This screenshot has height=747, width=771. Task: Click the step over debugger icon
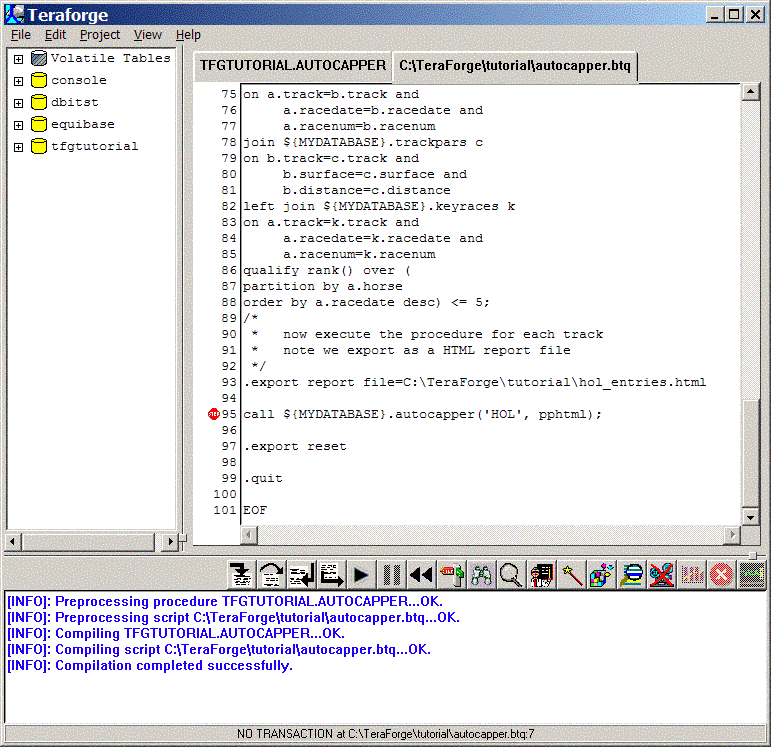click(271, 574)
